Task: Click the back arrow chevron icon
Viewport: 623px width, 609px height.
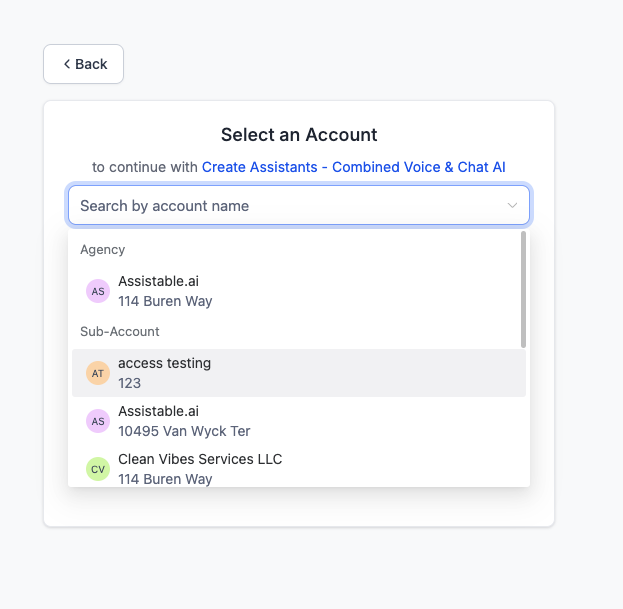Action: (67, 64)
